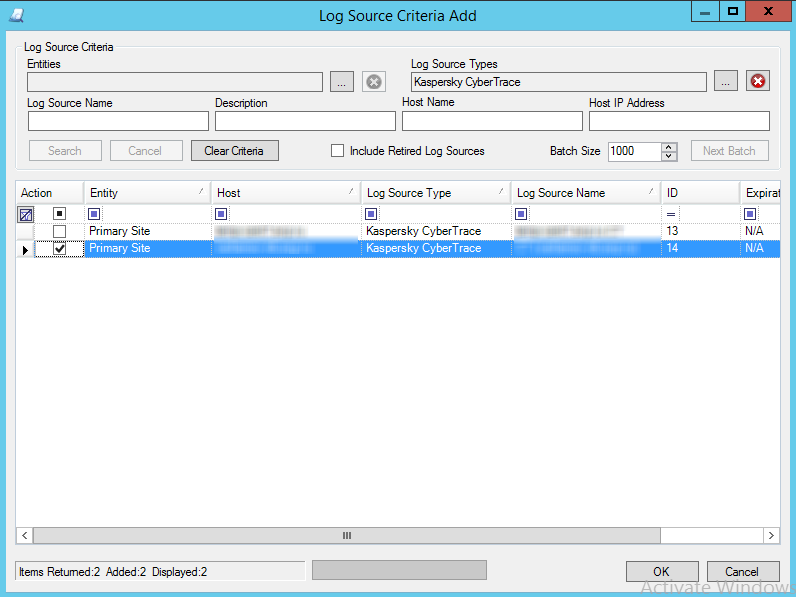Uncheck the Action box for ID 14 row
Screen dimensions: 796x597
[x=60, y=248]
